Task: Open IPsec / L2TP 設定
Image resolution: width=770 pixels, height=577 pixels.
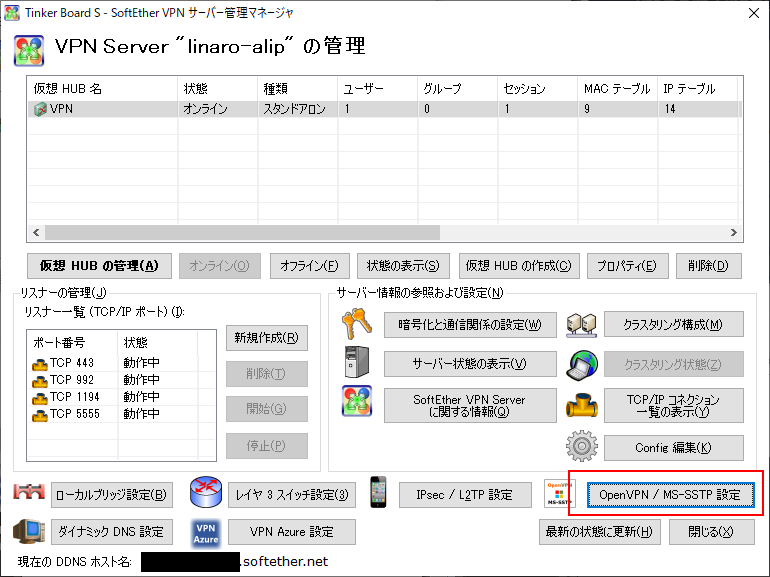Action: (465, 495)
